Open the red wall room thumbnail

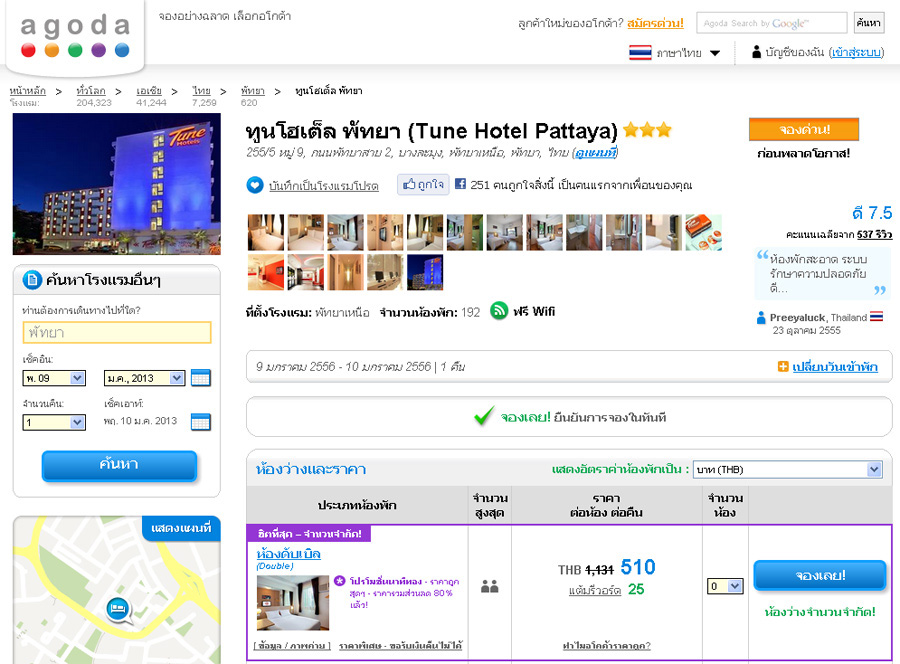coord(266,272)
